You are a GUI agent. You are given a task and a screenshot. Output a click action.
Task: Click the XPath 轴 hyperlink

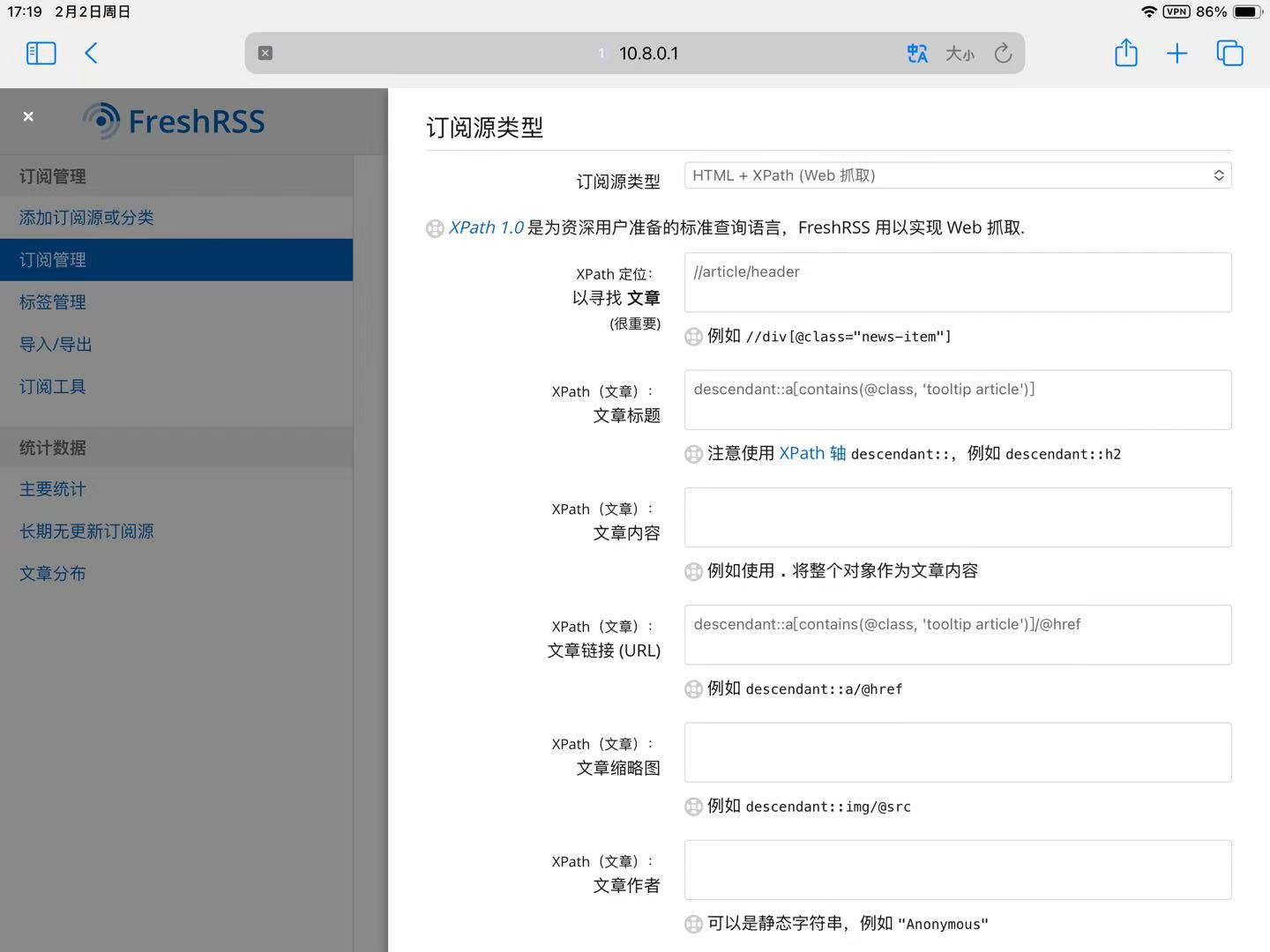(811, 453)
